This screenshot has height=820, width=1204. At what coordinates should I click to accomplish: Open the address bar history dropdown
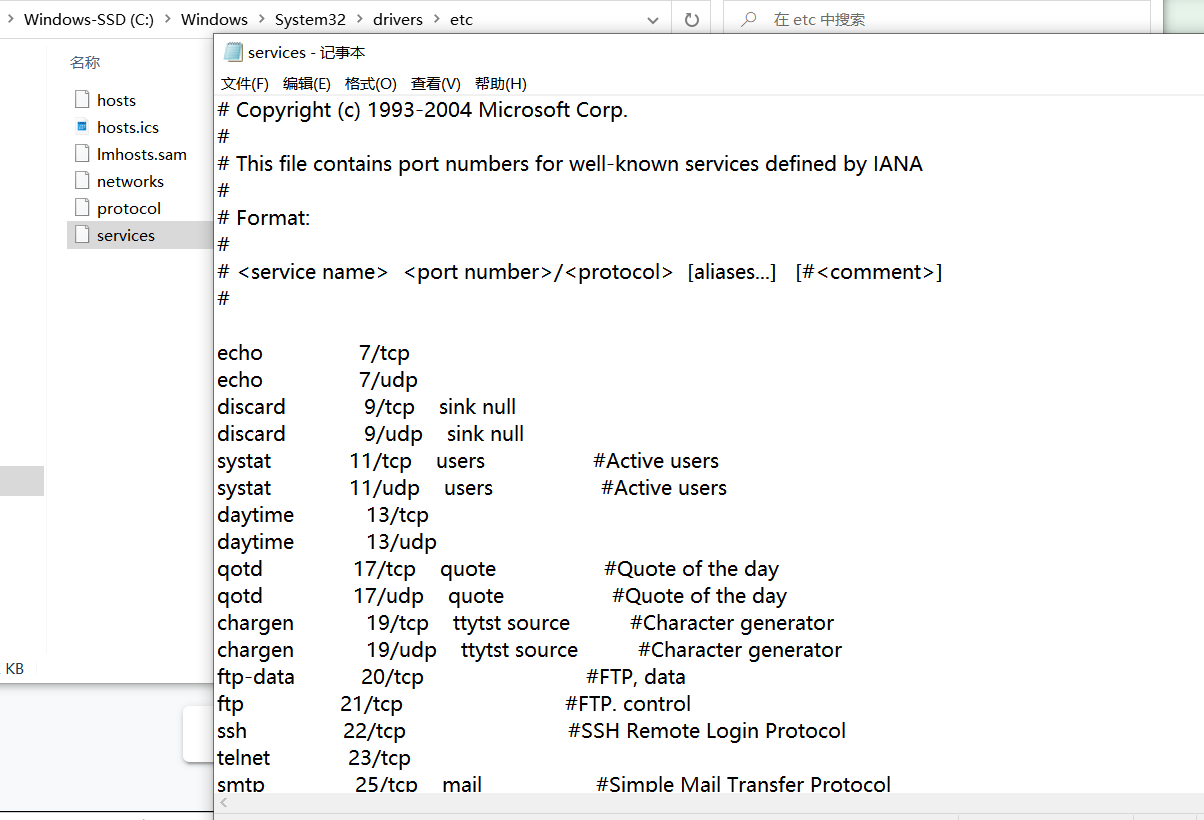pyautogui.click(x=653, y=19)
